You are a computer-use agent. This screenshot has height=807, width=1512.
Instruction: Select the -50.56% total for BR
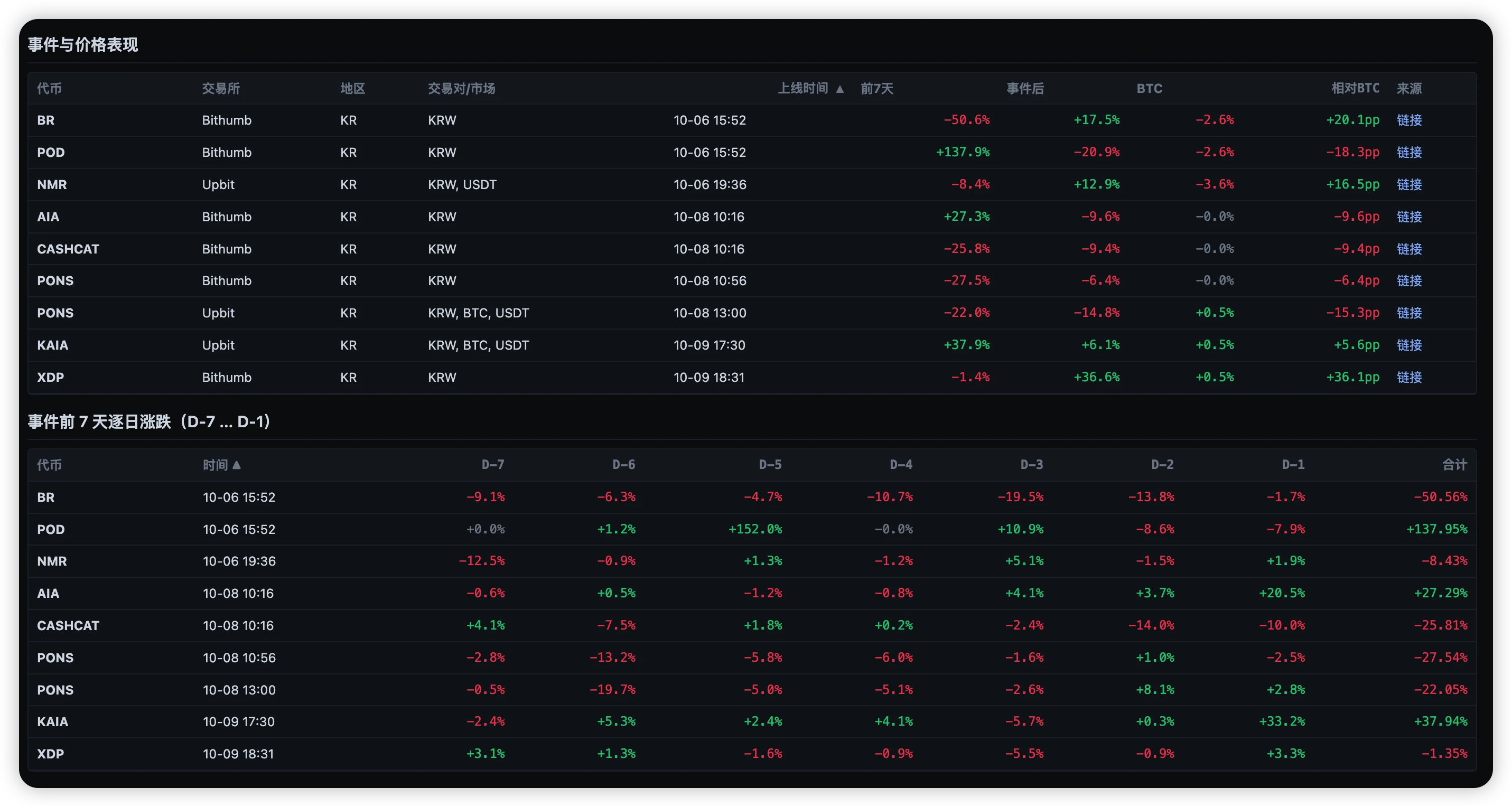[1440, 497]
